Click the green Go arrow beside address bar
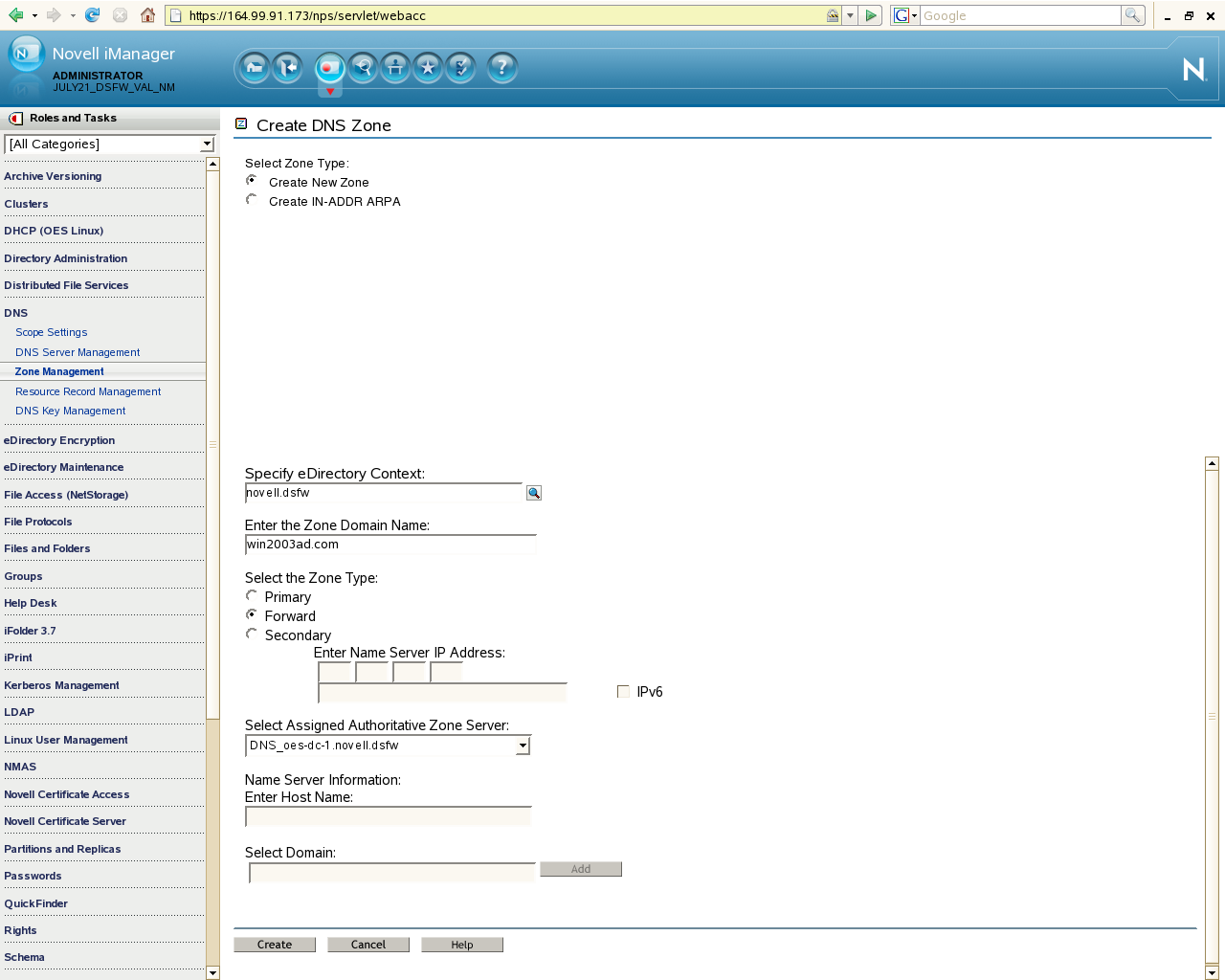Screen dimensions: 1225x980 pos(871,15)
